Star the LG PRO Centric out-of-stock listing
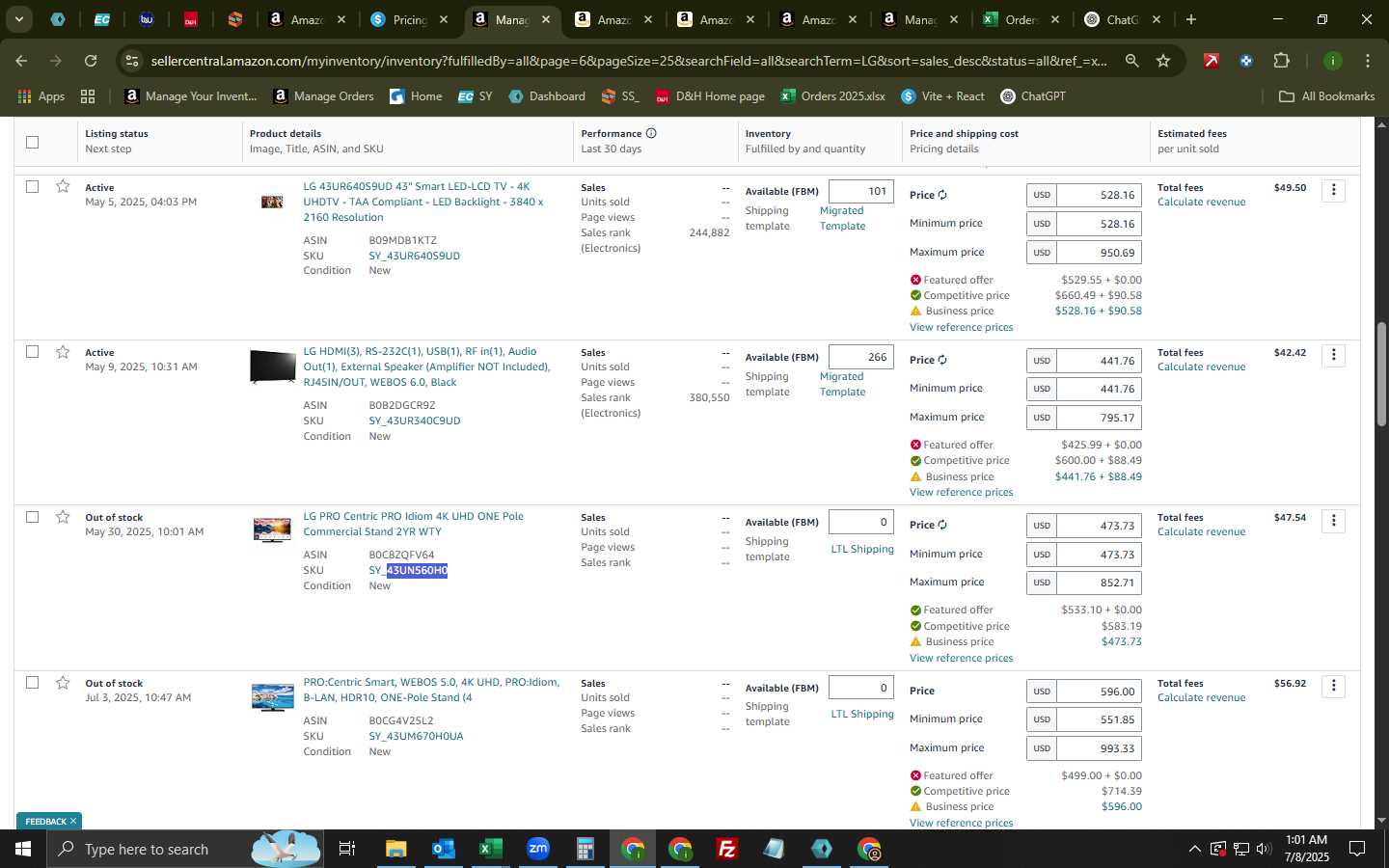 click(63, 517)
